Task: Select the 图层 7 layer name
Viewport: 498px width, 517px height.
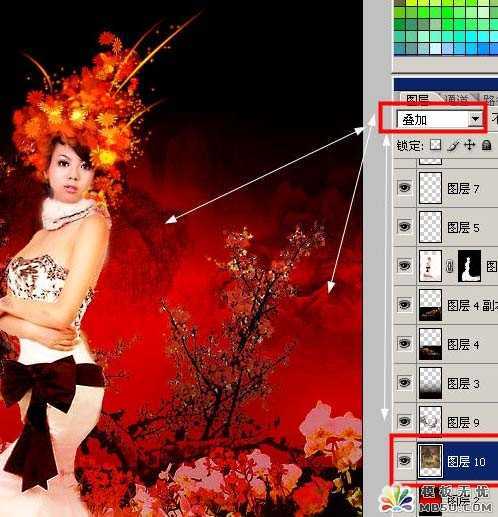Action: [463, 189]
